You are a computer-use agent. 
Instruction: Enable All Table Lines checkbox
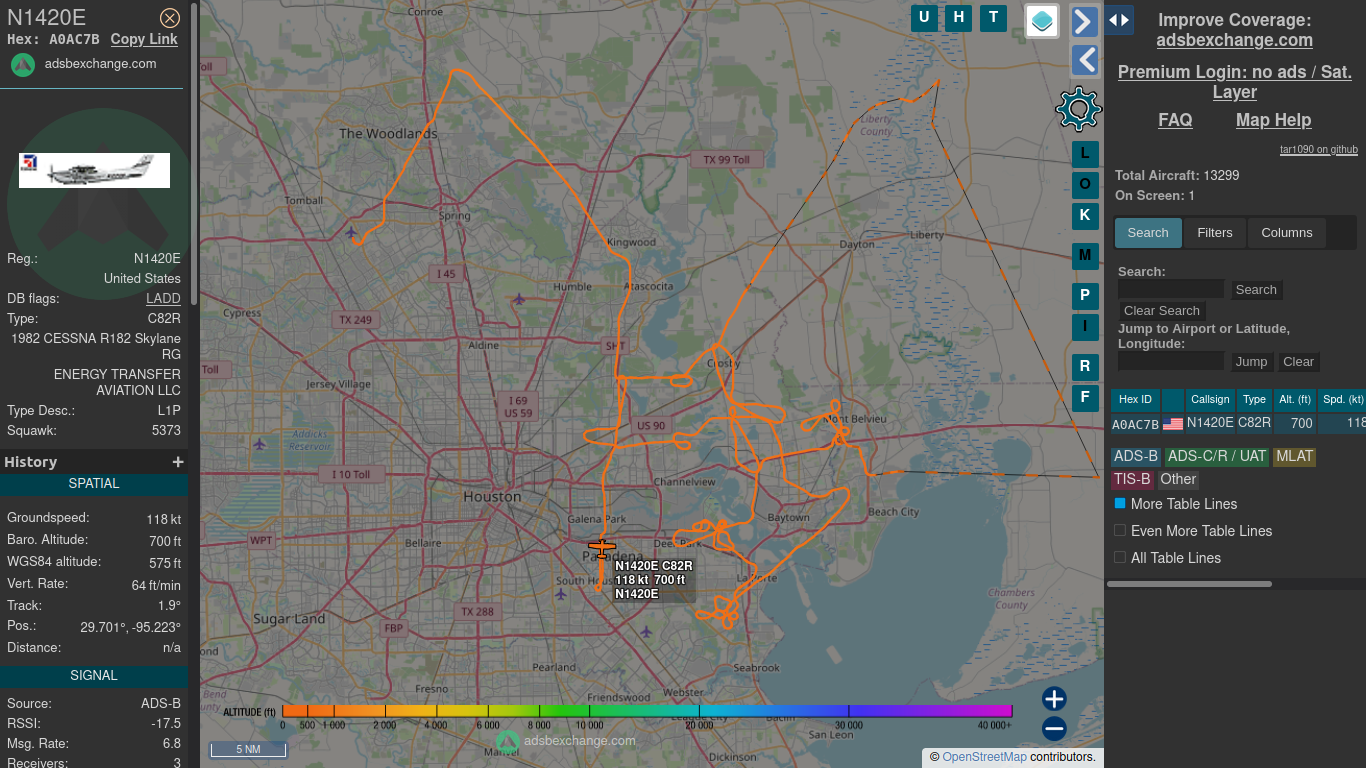click(x=1120, y=557)
